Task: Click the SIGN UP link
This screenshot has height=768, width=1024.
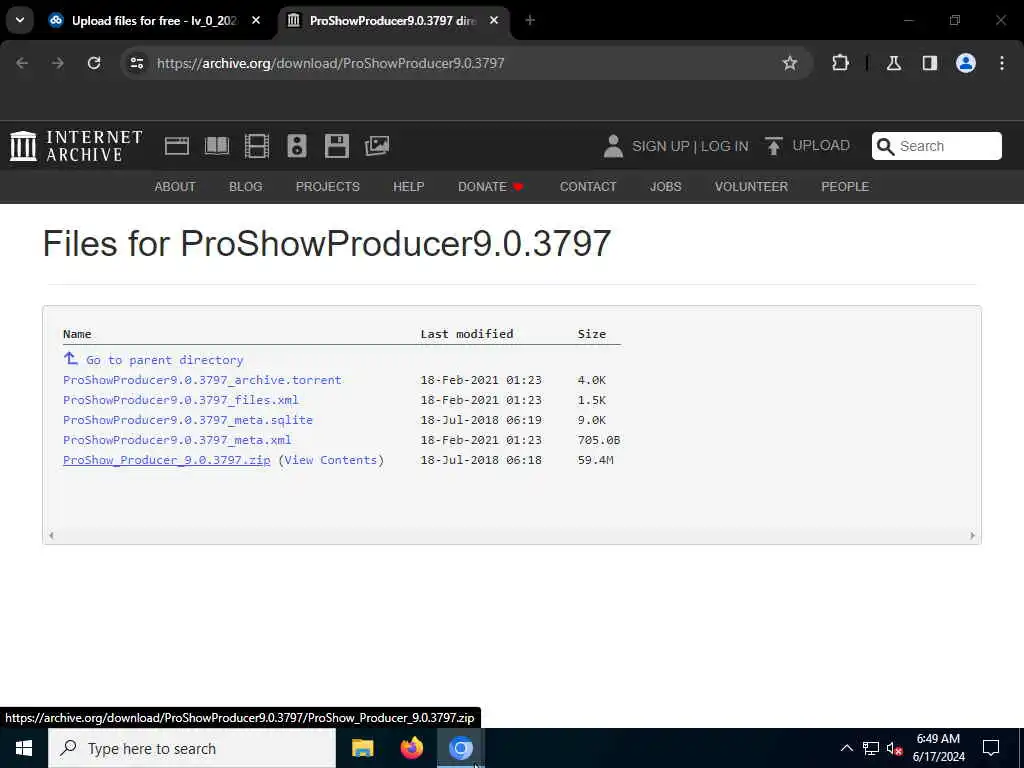Action: tap(660, 146)
